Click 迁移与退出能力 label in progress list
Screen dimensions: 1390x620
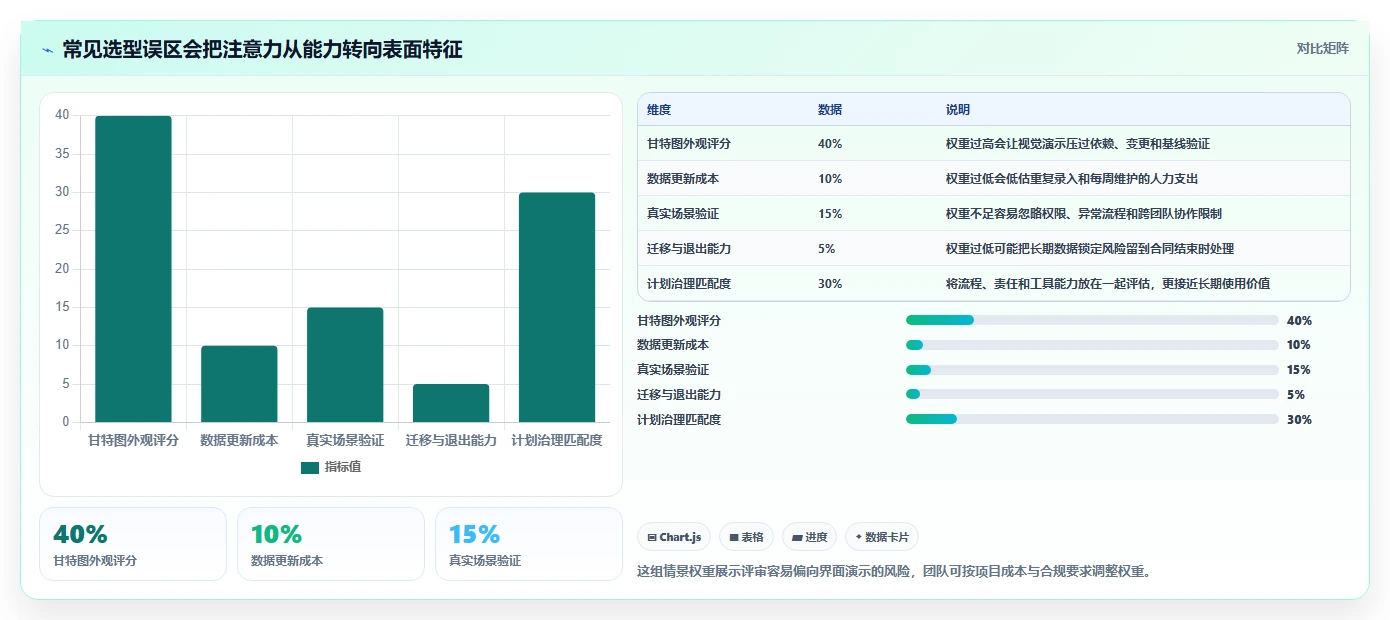679,395
